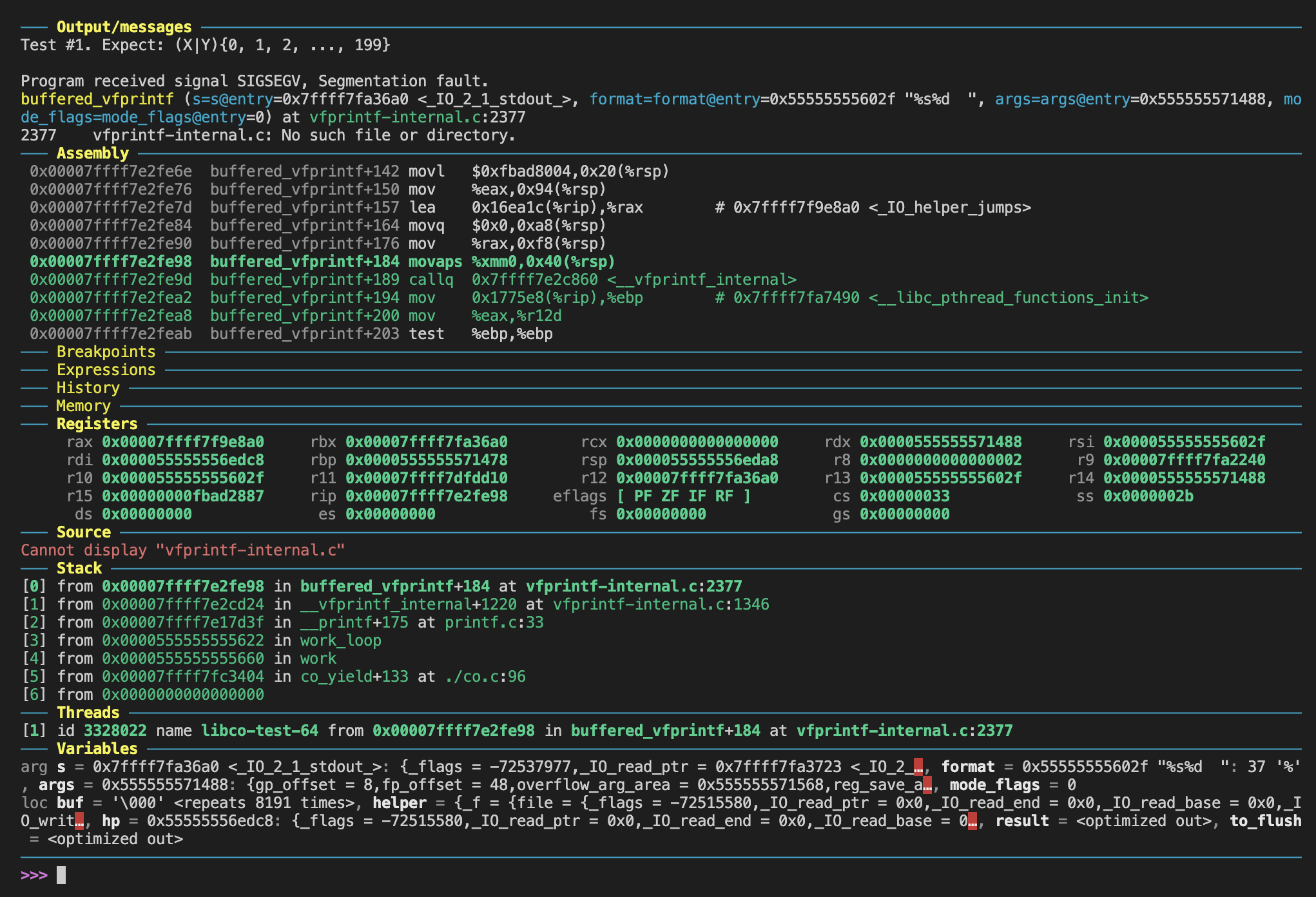Click the rax register value 0x00007ffff7f9e8a0
Image resolution: width=1316 pixels, height=897 pixels.
tap(183, 442)
